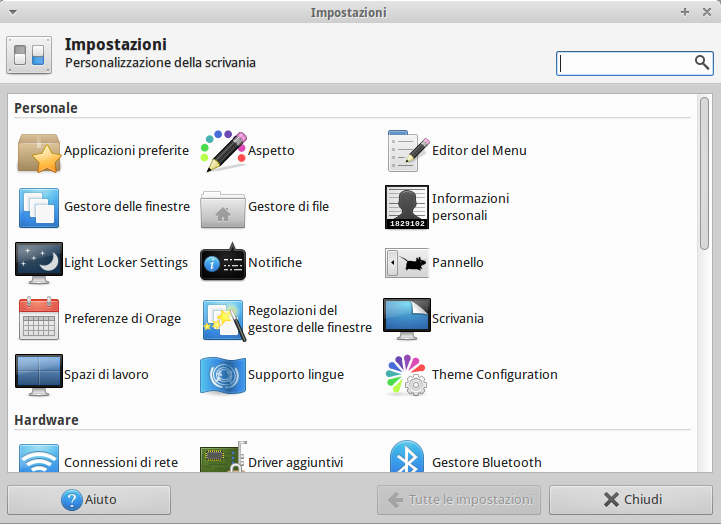Image resolution: width=721 pixels, height=524 pixels.
Task: Click the Supporto lingue label
Action: 296,375
